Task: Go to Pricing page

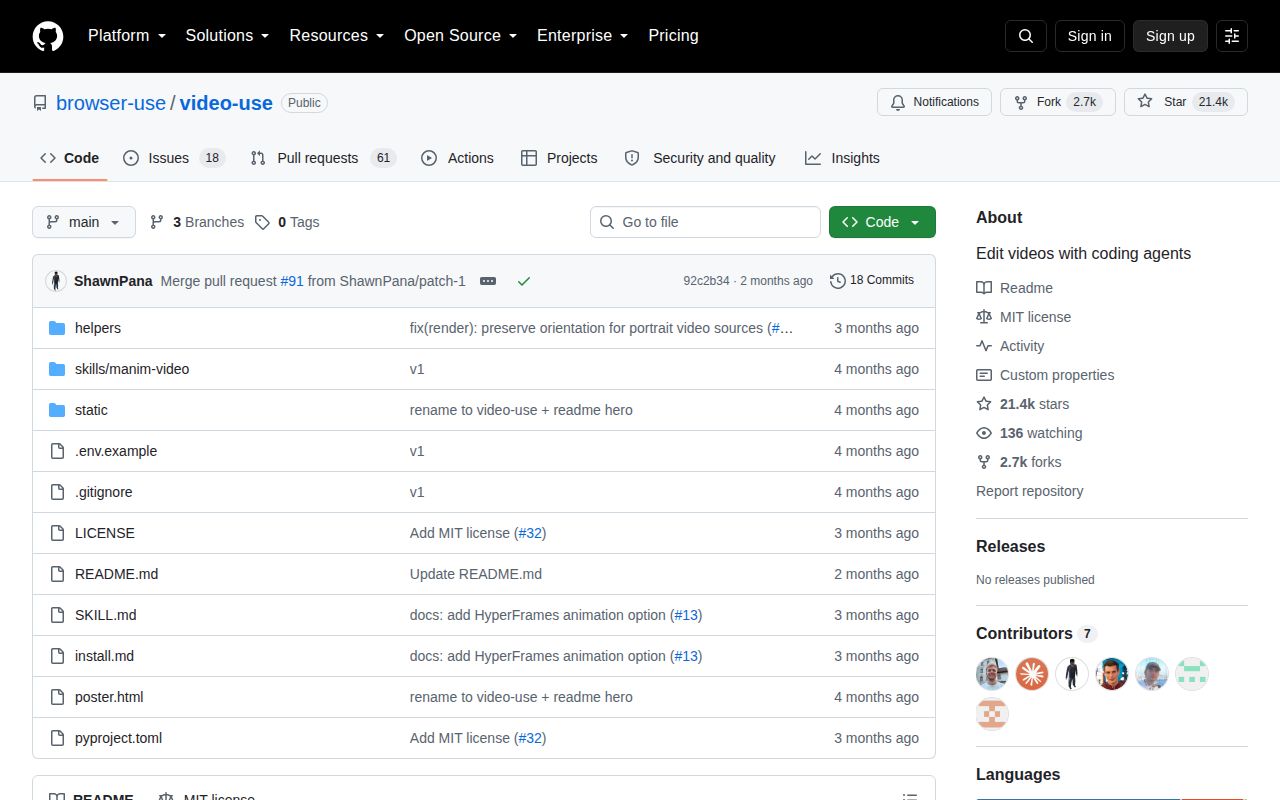Action: pos(673,36)
